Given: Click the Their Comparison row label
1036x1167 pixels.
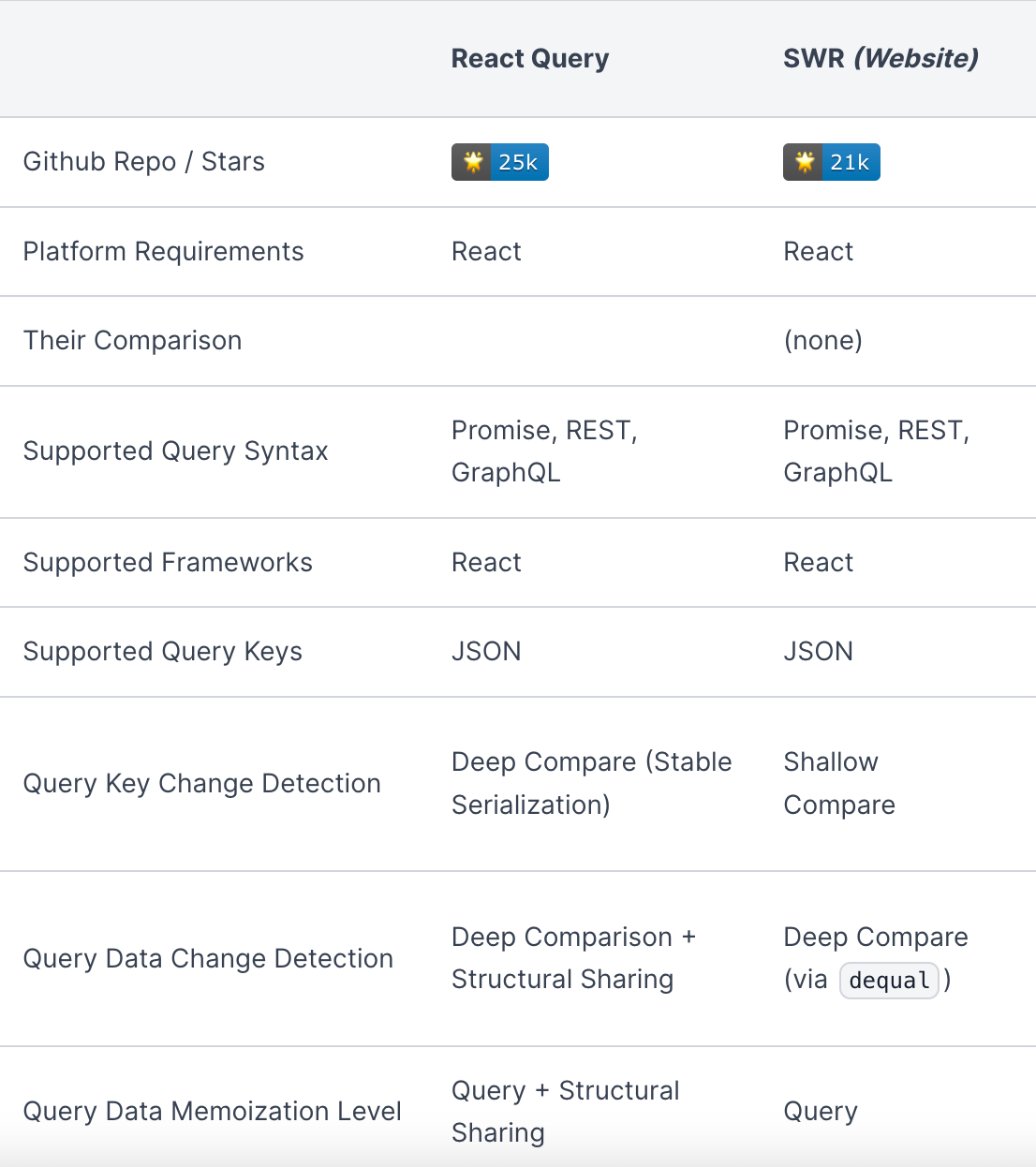Looking at the screenshot, I should tap(133, 340).
